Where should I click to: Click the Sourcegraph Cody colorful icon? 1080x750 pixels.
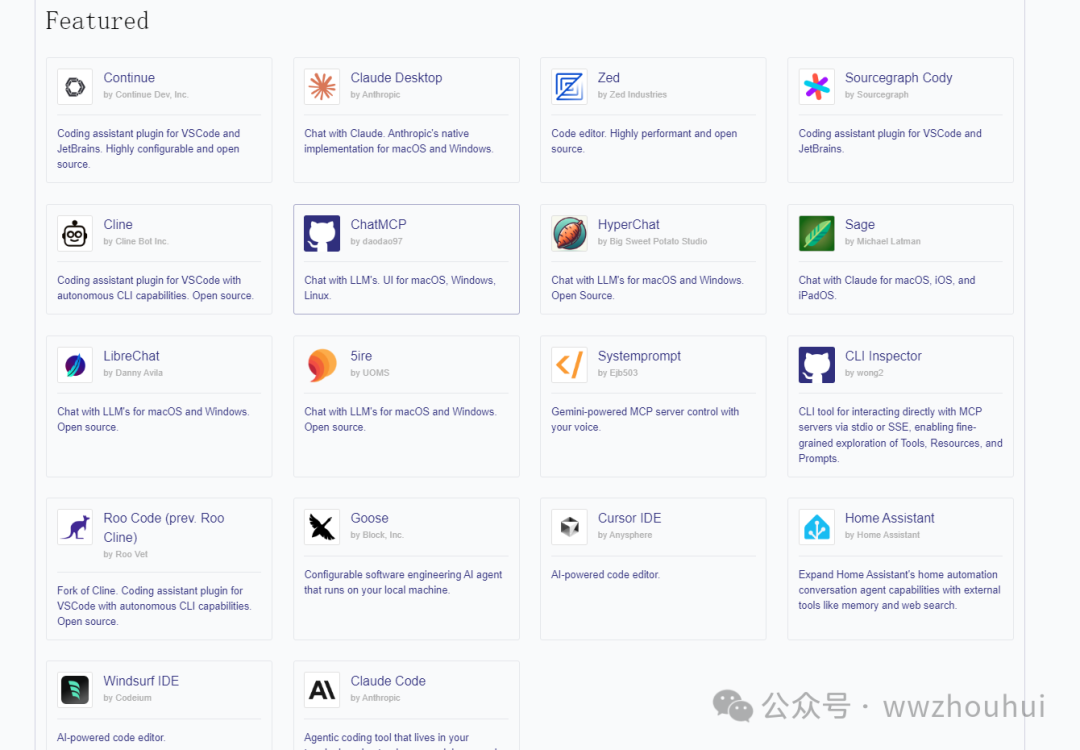pos(816,87)
